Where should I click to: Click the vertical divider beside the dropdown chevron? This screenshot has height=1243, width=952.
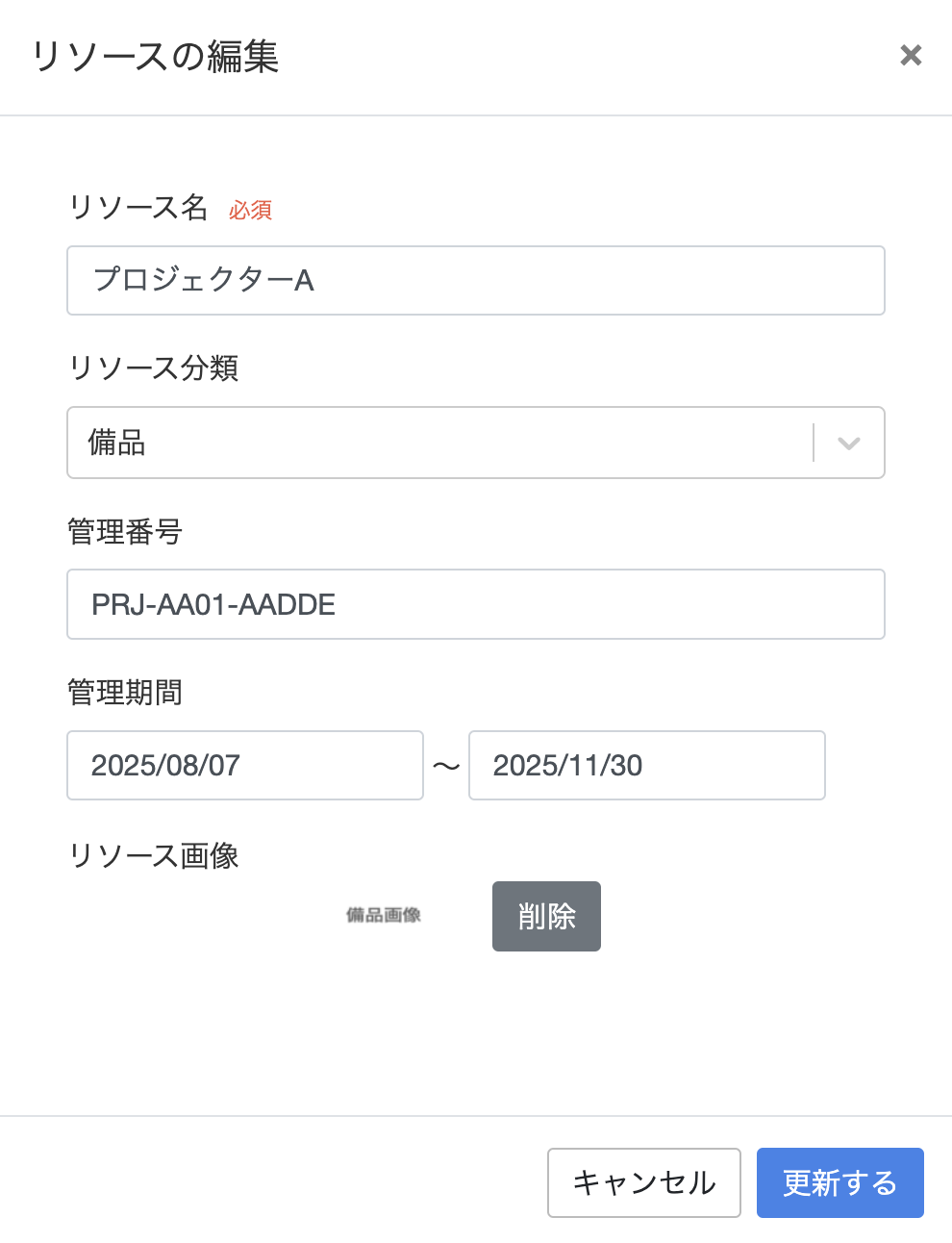[x=814, y=443]
